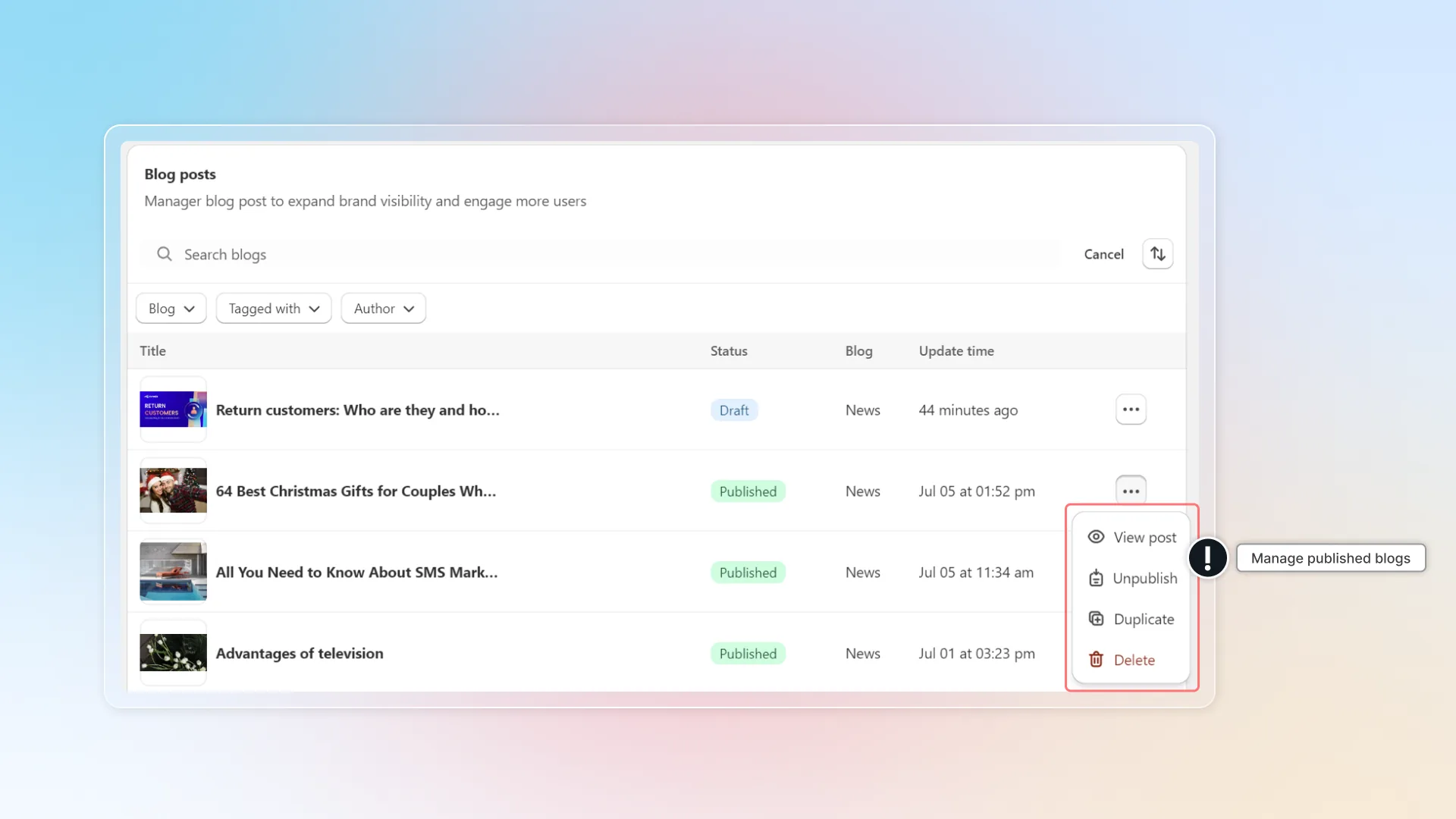Screen dimensions: 1456x819
Task: Open post Advantages of television
Action: point(300,654)
